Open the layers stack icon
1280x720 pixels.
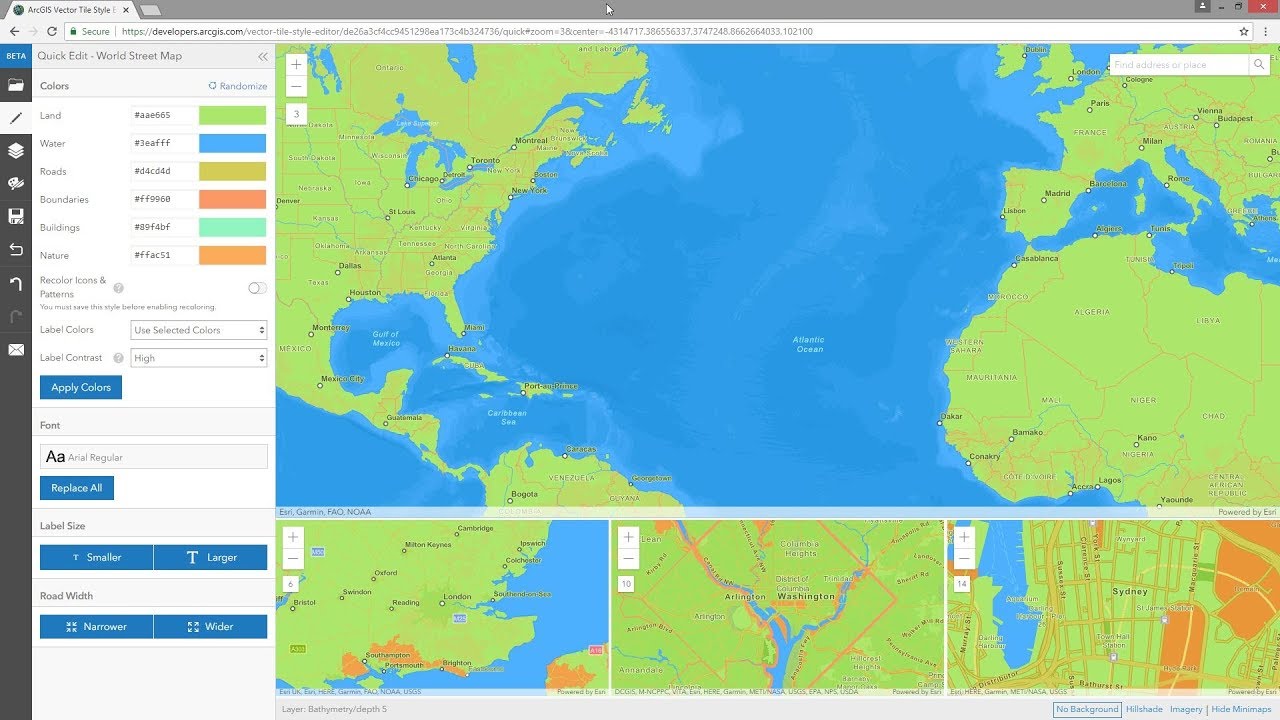pyautogui.click(x=16, y=151)
